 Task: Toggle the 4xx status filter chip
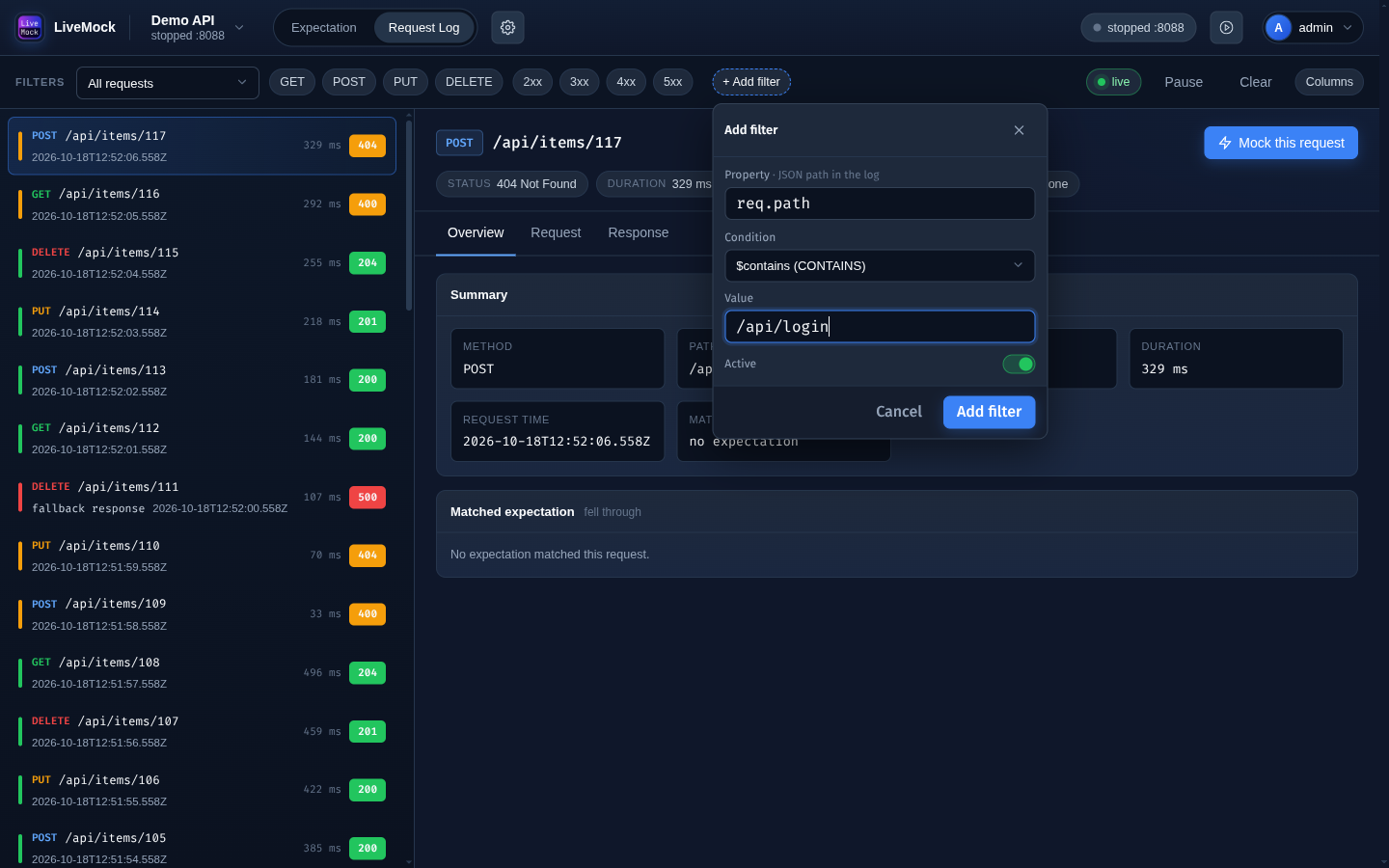pyautogui.click(x=626, y=82)
